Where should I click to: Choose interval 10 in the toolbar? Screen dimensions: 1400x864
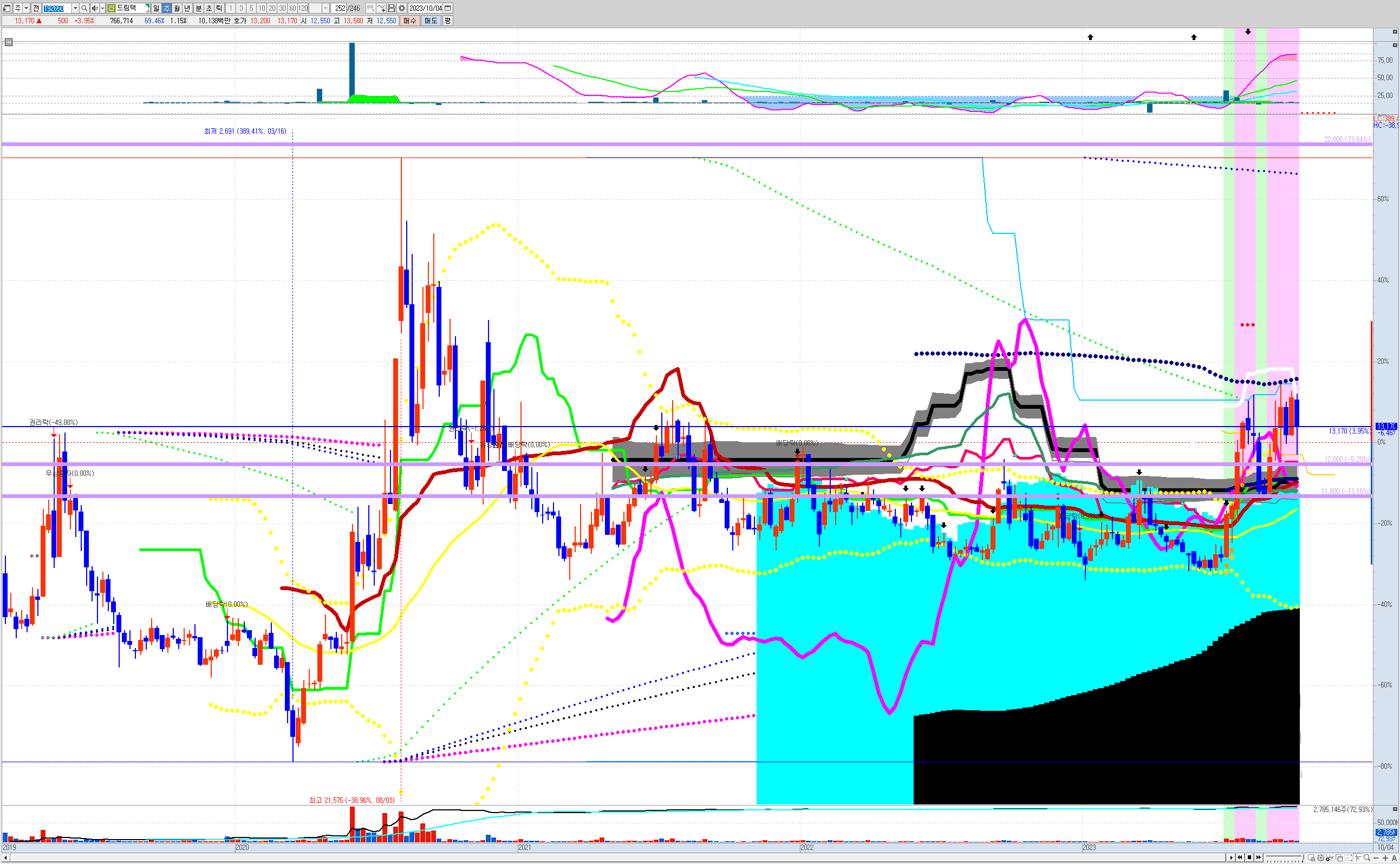tap(262, 8)
